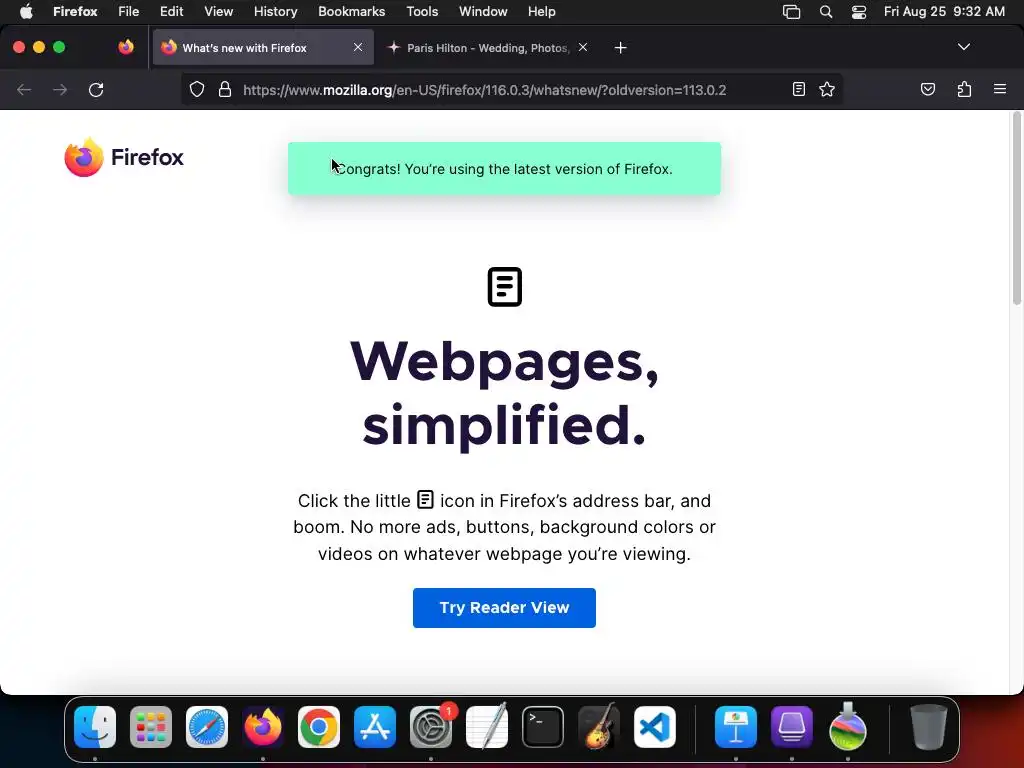This screenshot has height=768, width=1024.
Task: Open the Apple menu
Action: 26,12
